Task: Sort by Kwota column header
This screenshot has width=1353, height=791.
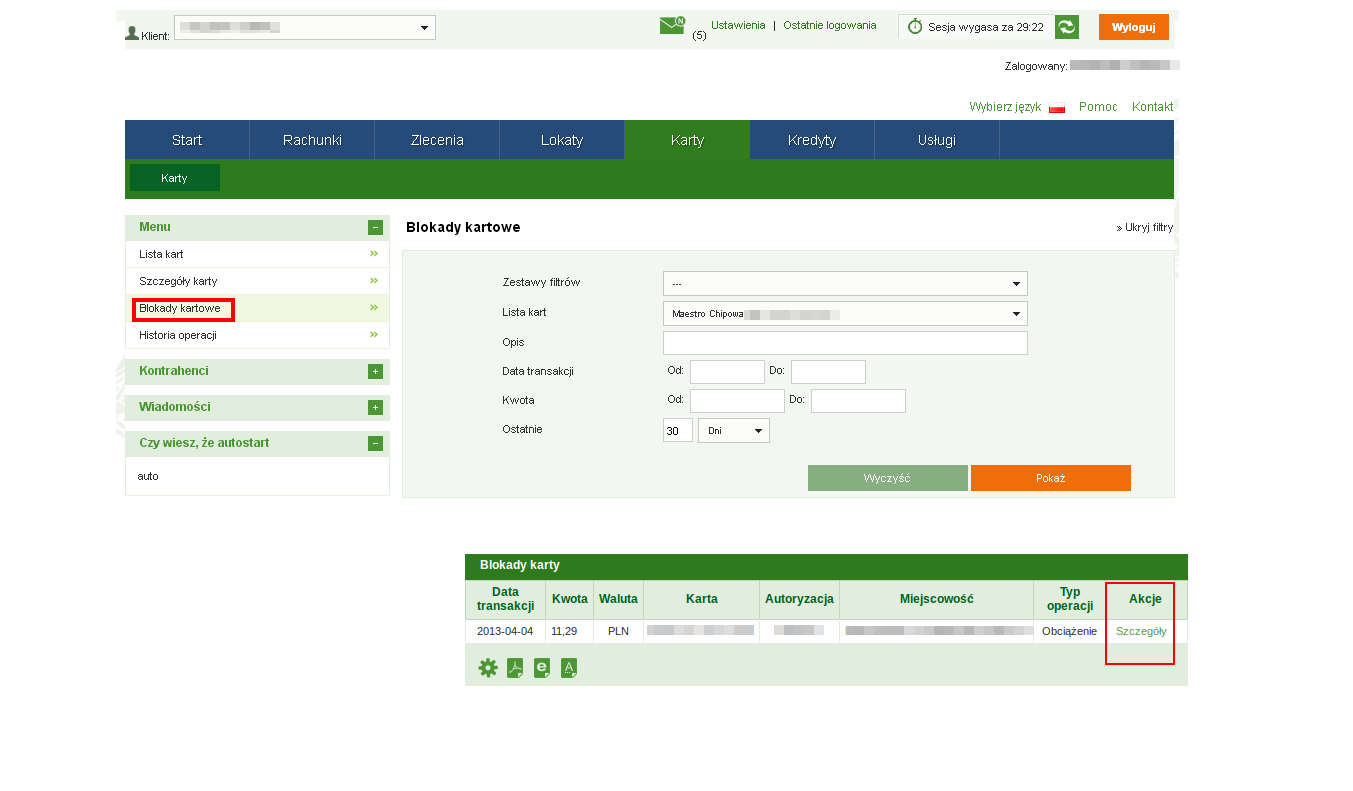Action: coord(570,599)
